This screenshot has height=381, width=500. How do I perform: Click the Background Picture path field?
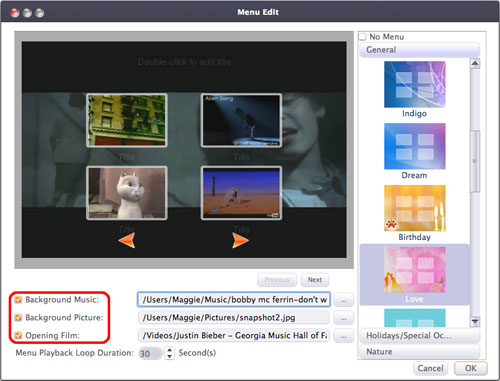234,318
